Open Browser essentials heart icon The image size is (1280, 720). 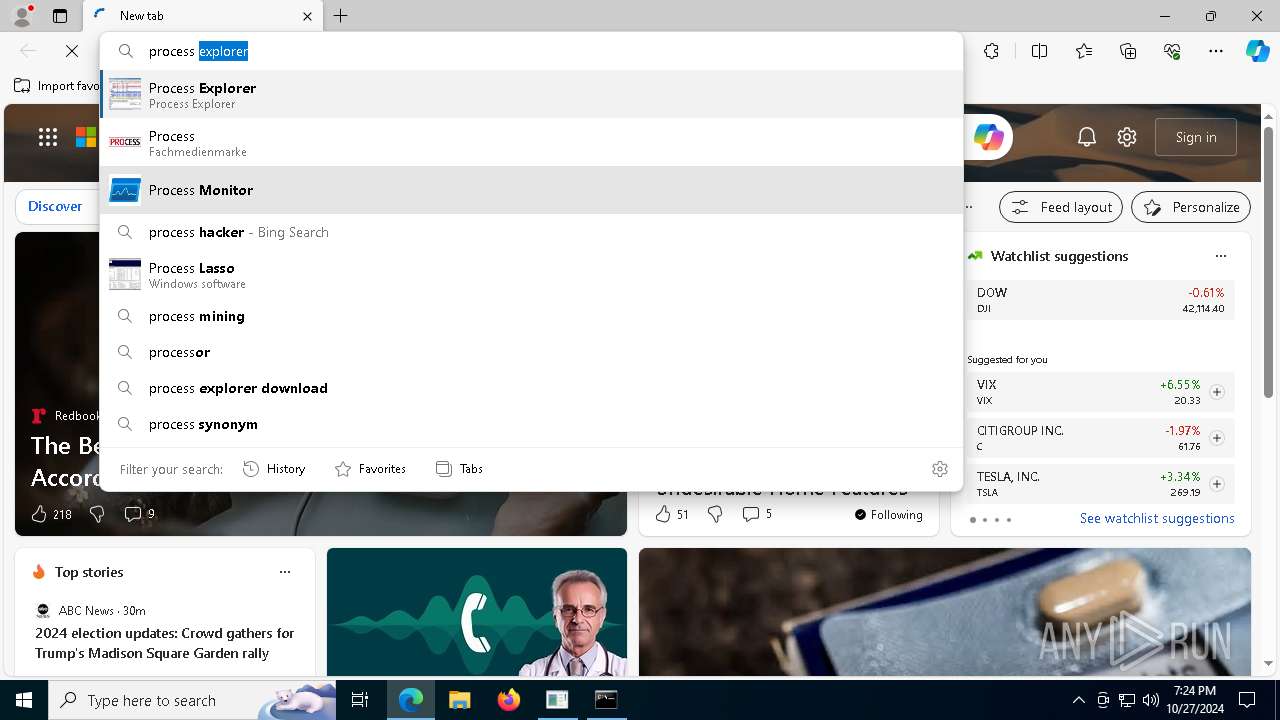pyautogui.click(x=1172, y=51)
